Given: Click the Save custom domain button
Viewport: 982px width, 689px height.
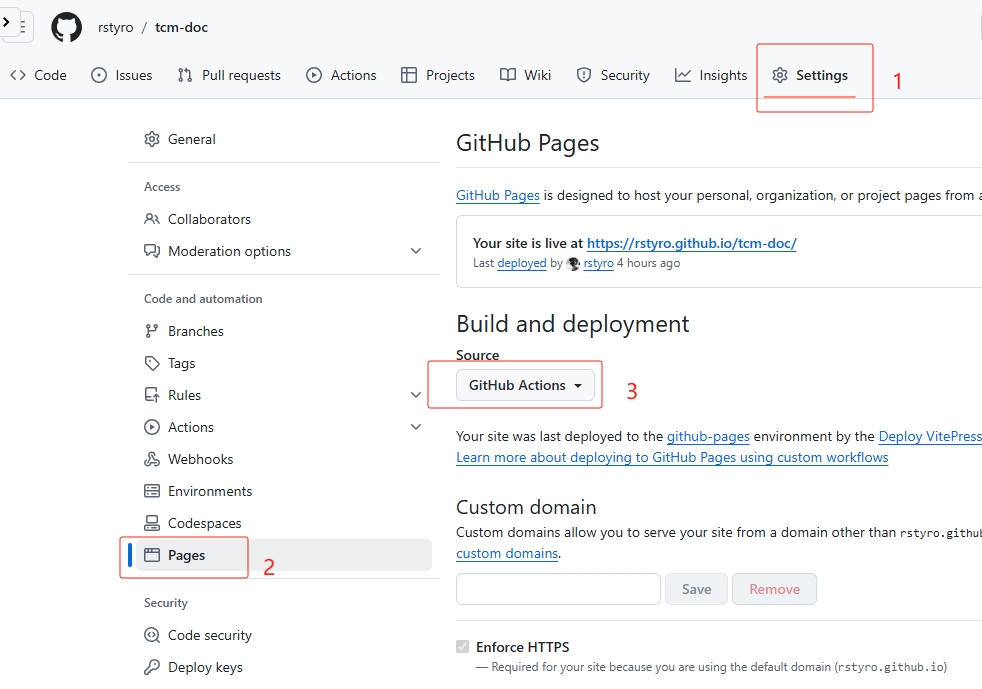Looking at the screenshot, I should pyautogui.click(x=696, y=589).
